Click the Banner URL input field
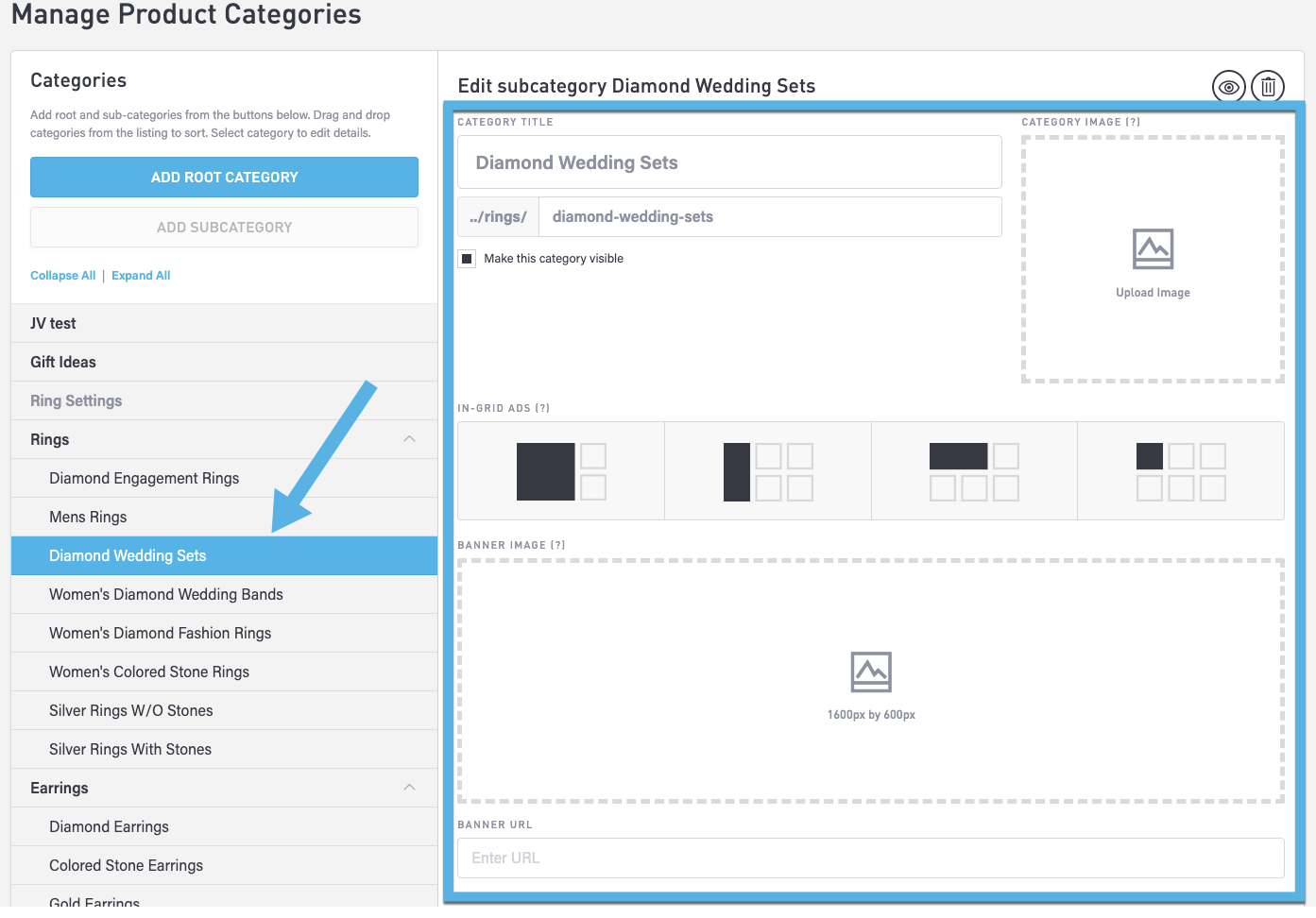This screenshot has width=1316, height=918. coord(870,858)
